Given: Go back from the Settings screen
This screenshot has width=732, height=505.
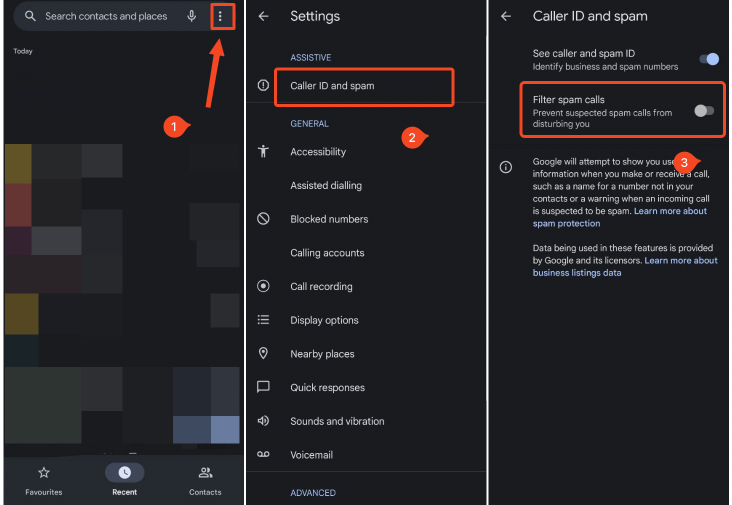Looking at the screenshot, I should pos(263,16).
